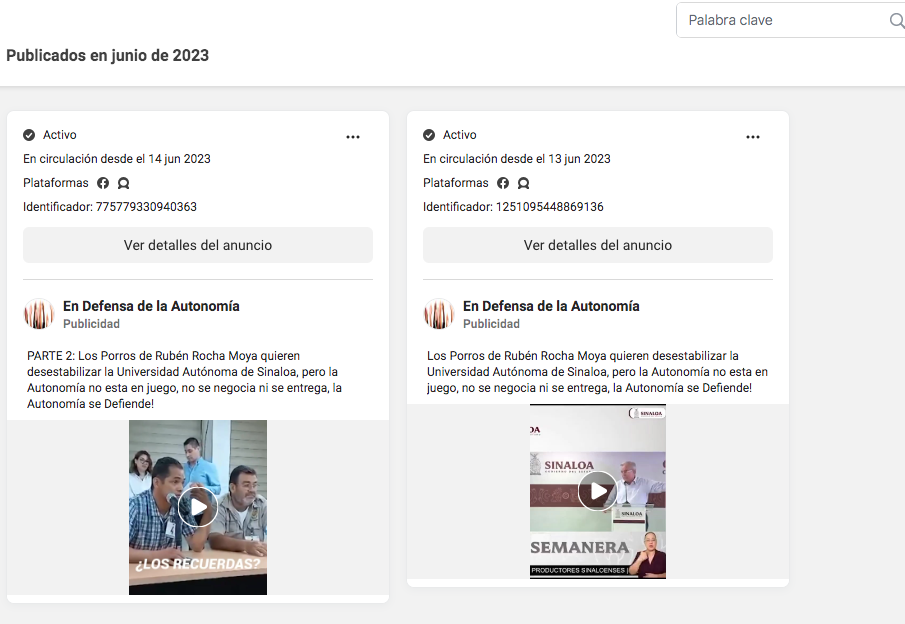This screenshot has width=905, height=624.
Task: Click the Facebook platform icon on left ad
Action: [103, 183]
